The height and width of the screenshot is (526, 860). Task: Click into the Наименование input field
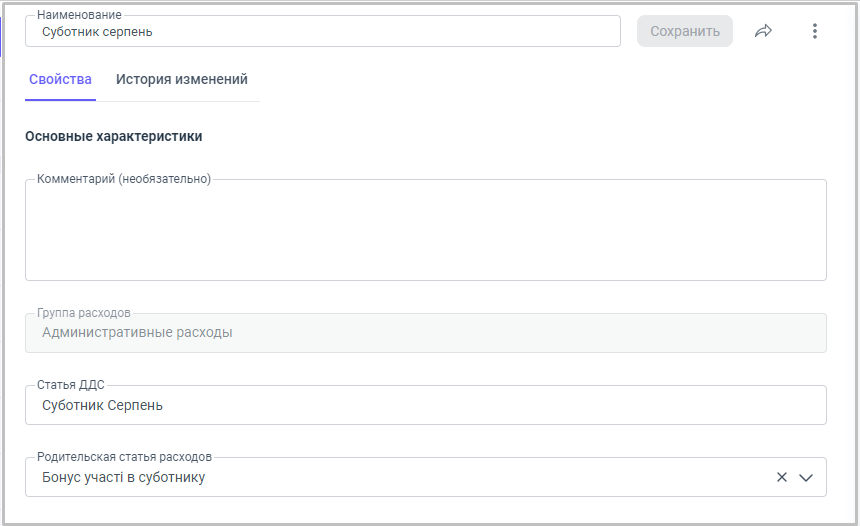(x=322, y=32)
